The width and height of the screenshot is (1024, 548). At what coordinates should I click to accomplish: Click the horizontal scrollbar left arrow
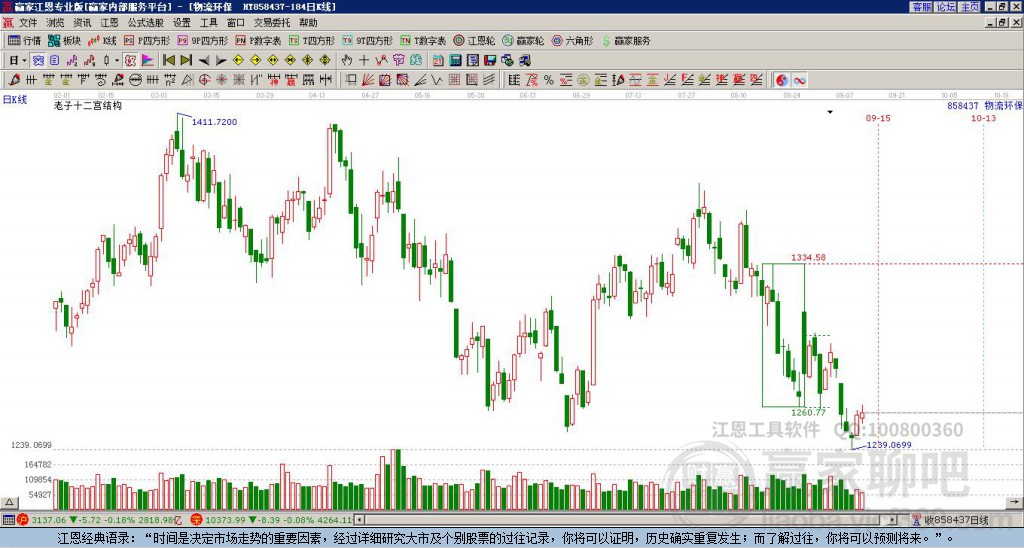(359, 520)
